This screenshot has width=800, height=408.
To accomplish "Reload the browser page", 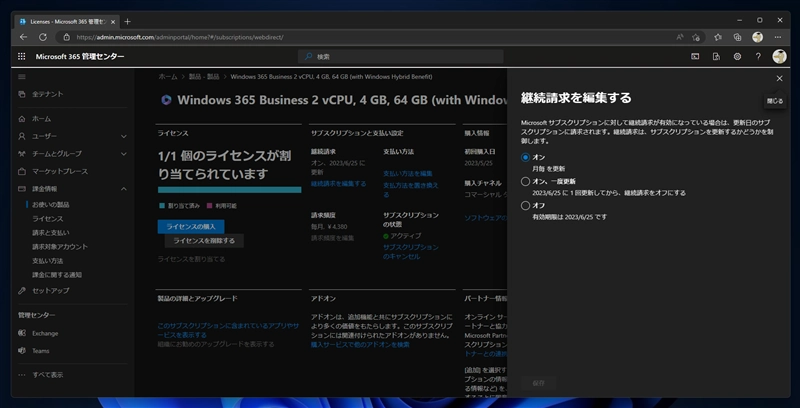I will coord(43,37).
